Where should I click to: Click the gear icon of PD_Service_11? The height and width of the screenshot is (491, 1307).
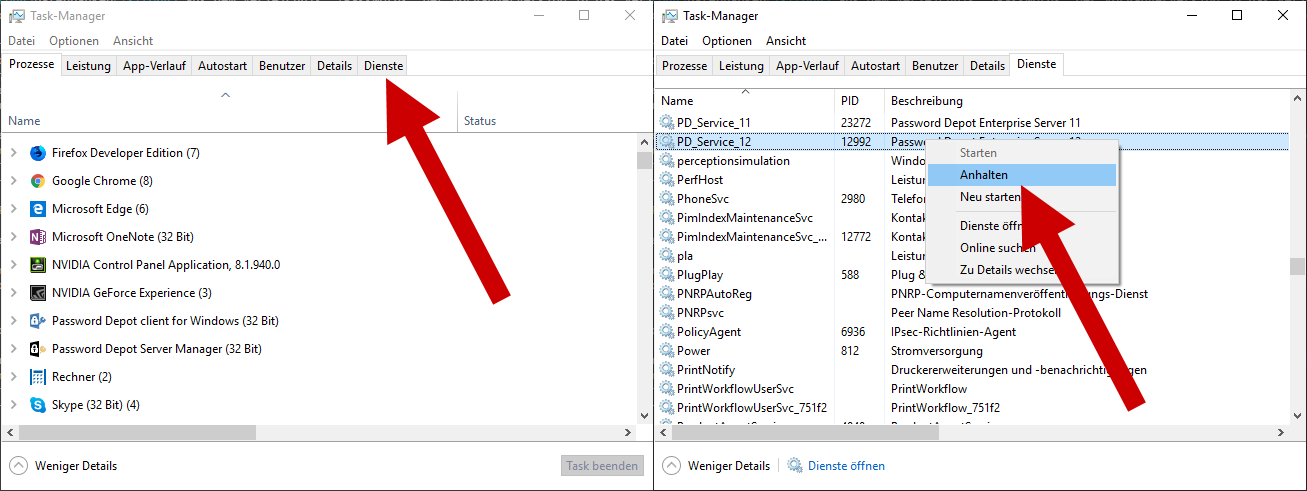pos(667,122)
